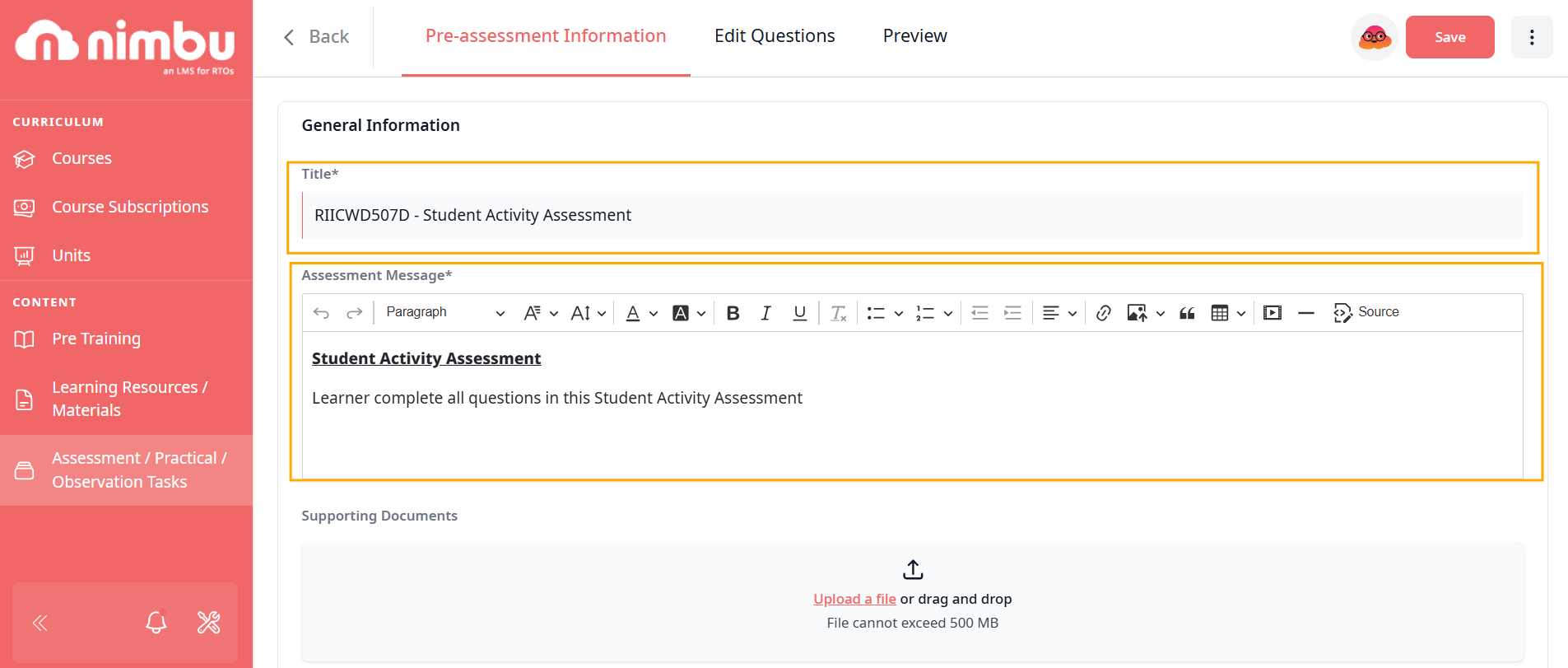Open the Preview tab
1568x668 pixels.
(914, 36)
